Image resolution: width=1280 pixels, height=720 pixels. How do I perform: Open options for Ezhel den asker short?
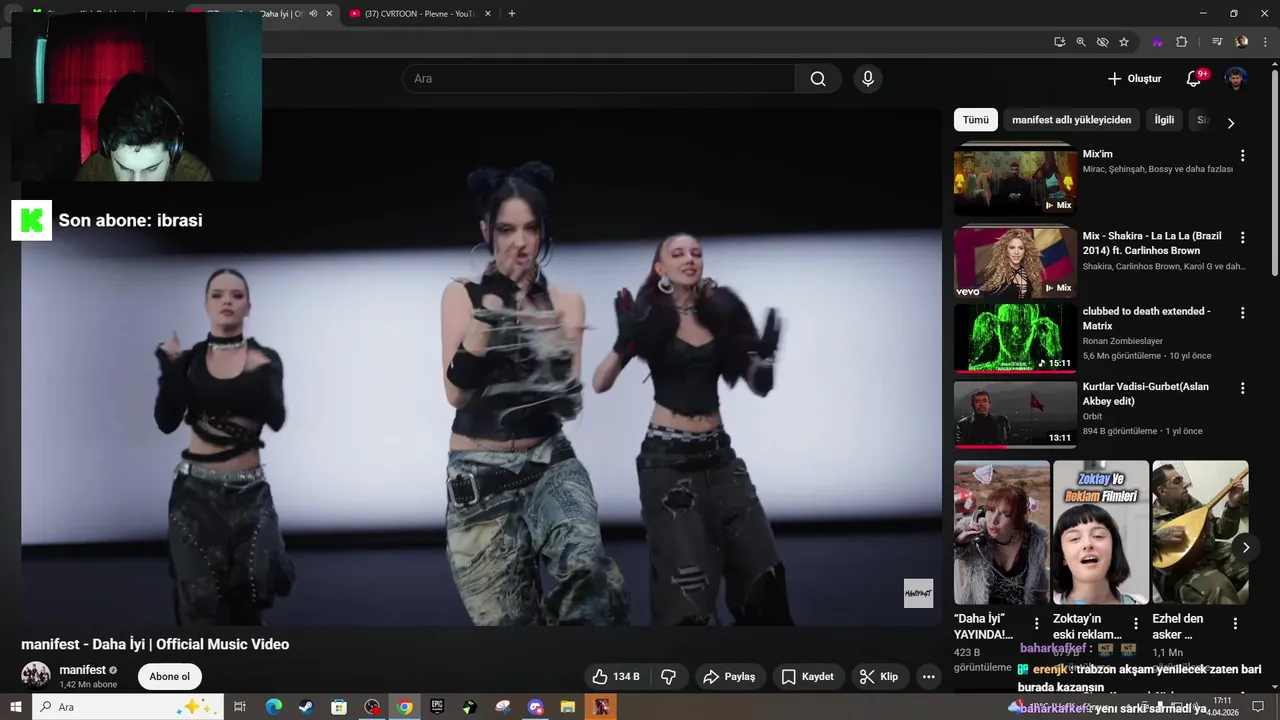pyautogui.click(x=1235, y=624)
